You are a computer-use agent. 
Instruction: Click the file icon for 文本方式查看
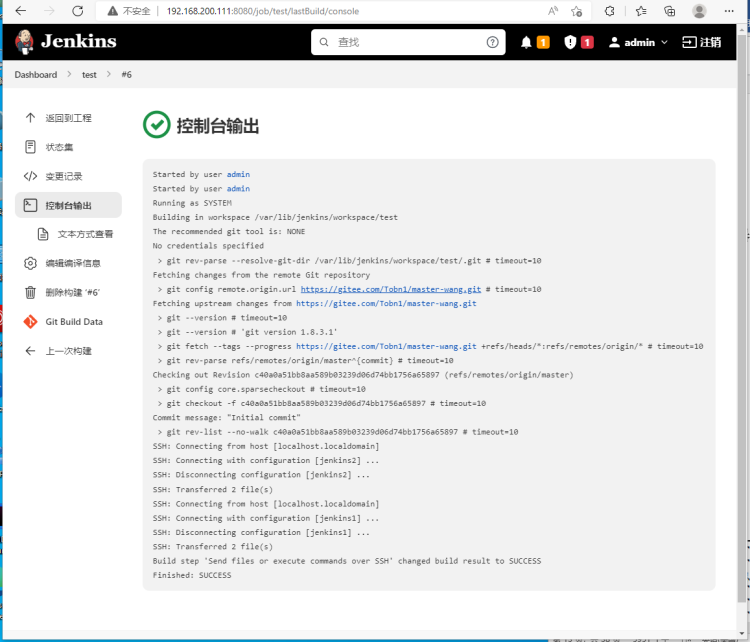[x=43, y=234]
